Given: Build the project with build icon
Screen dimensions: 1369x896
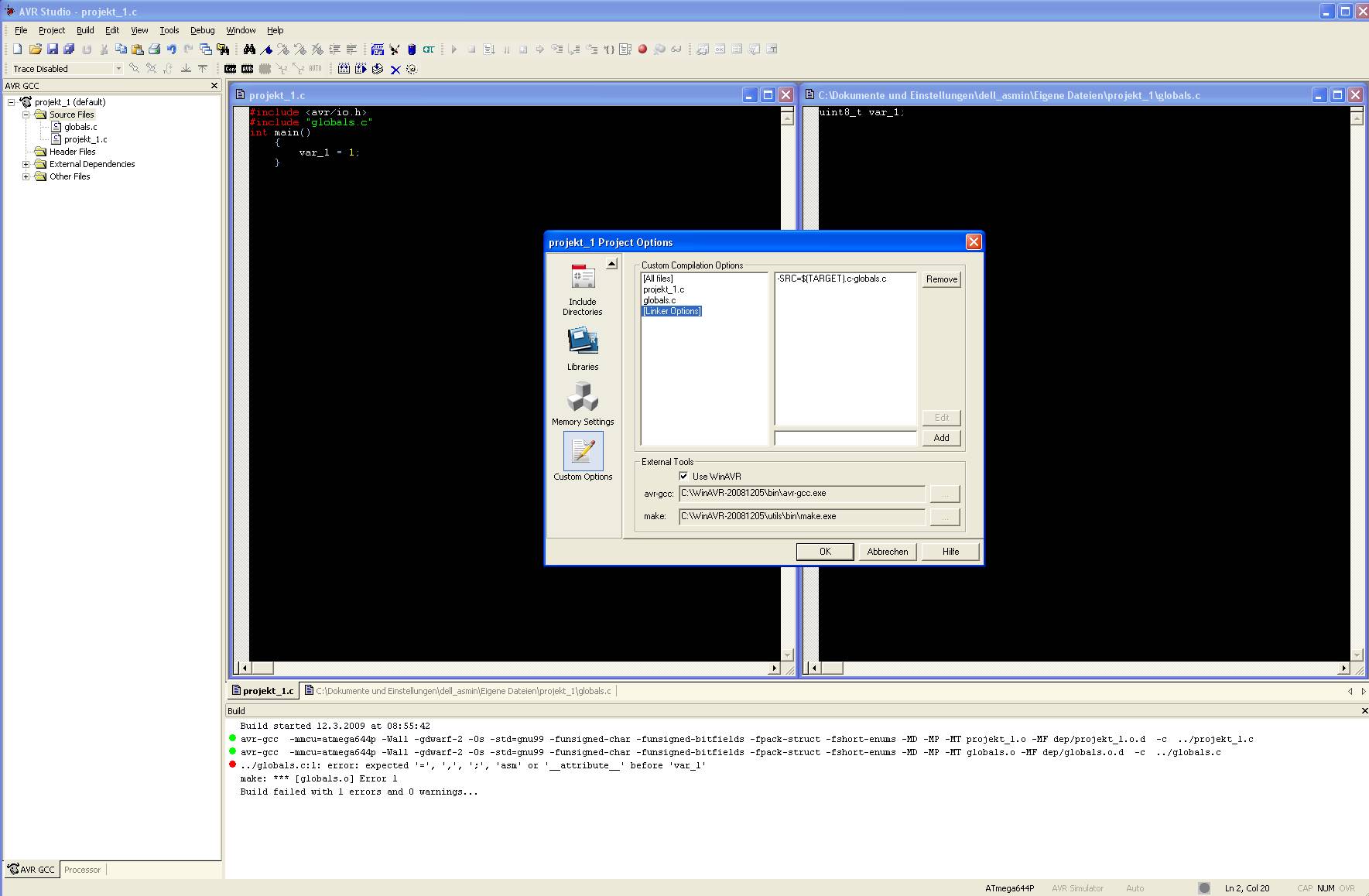Looking at the screenshot, I should click(x=344, y=69).
